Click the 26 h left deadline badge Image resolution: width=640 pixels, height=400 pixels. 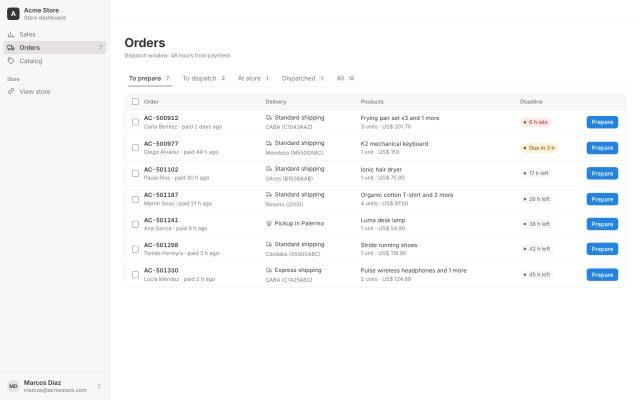click(x=536, y=199)
